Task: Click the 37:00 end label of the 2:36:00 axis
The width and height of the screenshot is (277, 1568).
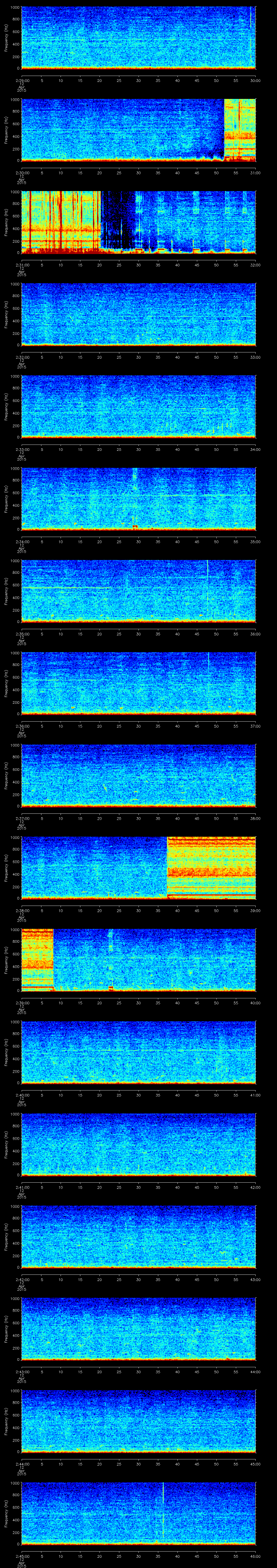Action: (x=256, y=726)
